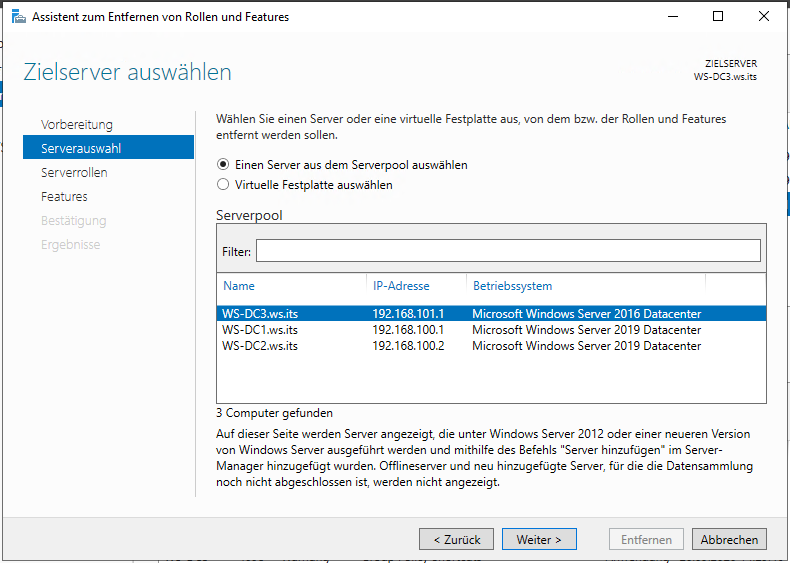This screenshot has width=790, height=563.
Task: Click IP address 192.168.100.1
Action: (x=408, y=330)
